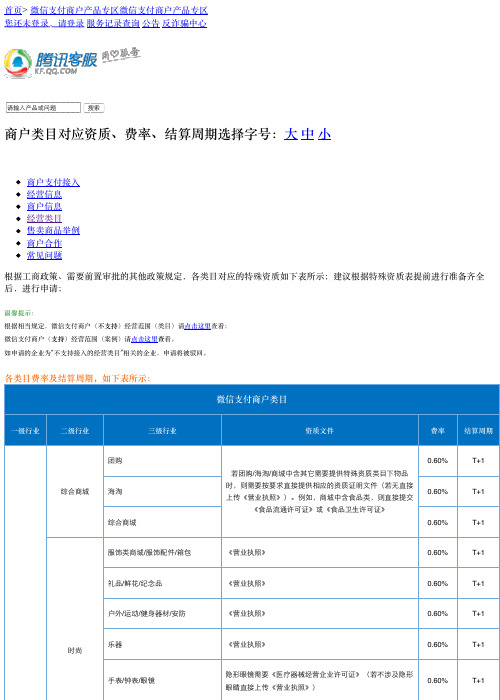Focus the 请输入产品或问题 search field

43,108
